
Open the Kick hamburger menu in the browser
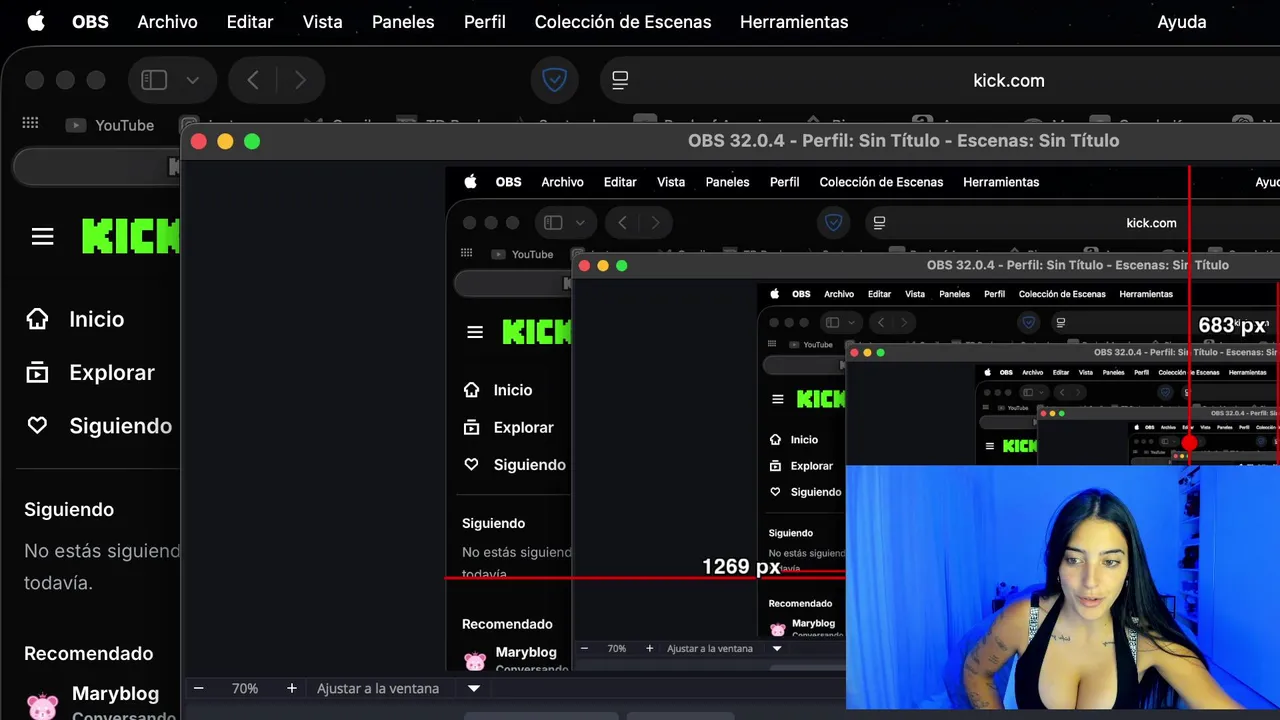[42, 236]
